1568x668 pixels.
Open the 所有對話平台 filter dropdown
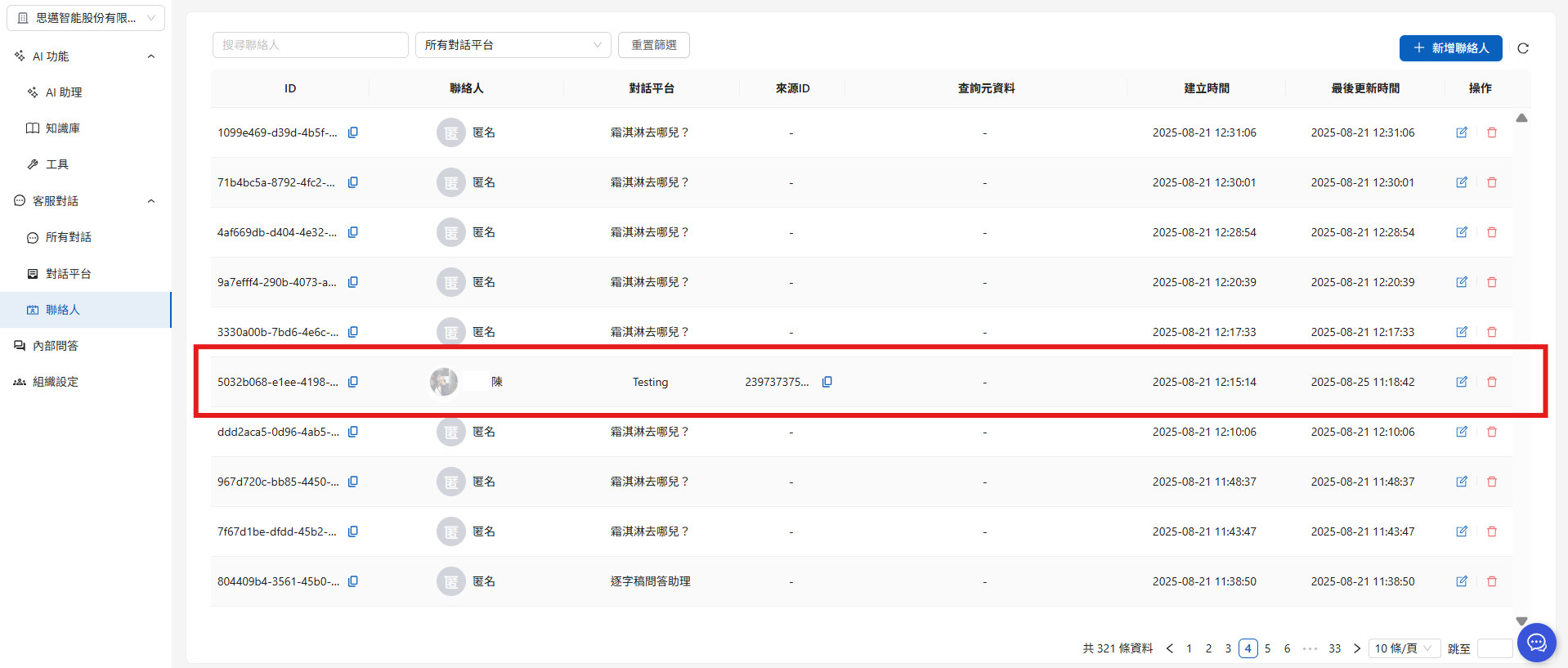coord(513,45)
